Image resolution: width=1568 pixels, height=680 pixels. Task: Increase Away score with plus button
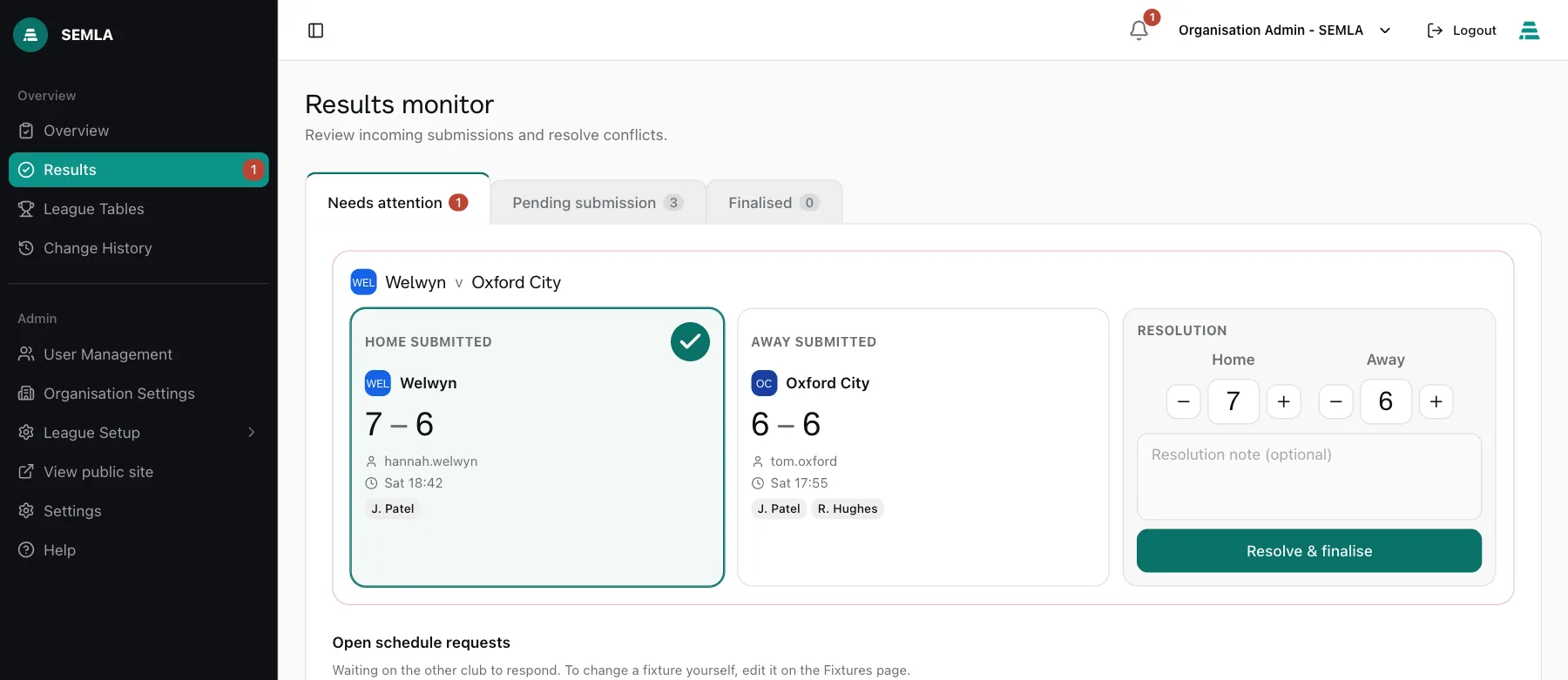point(1436,401)
